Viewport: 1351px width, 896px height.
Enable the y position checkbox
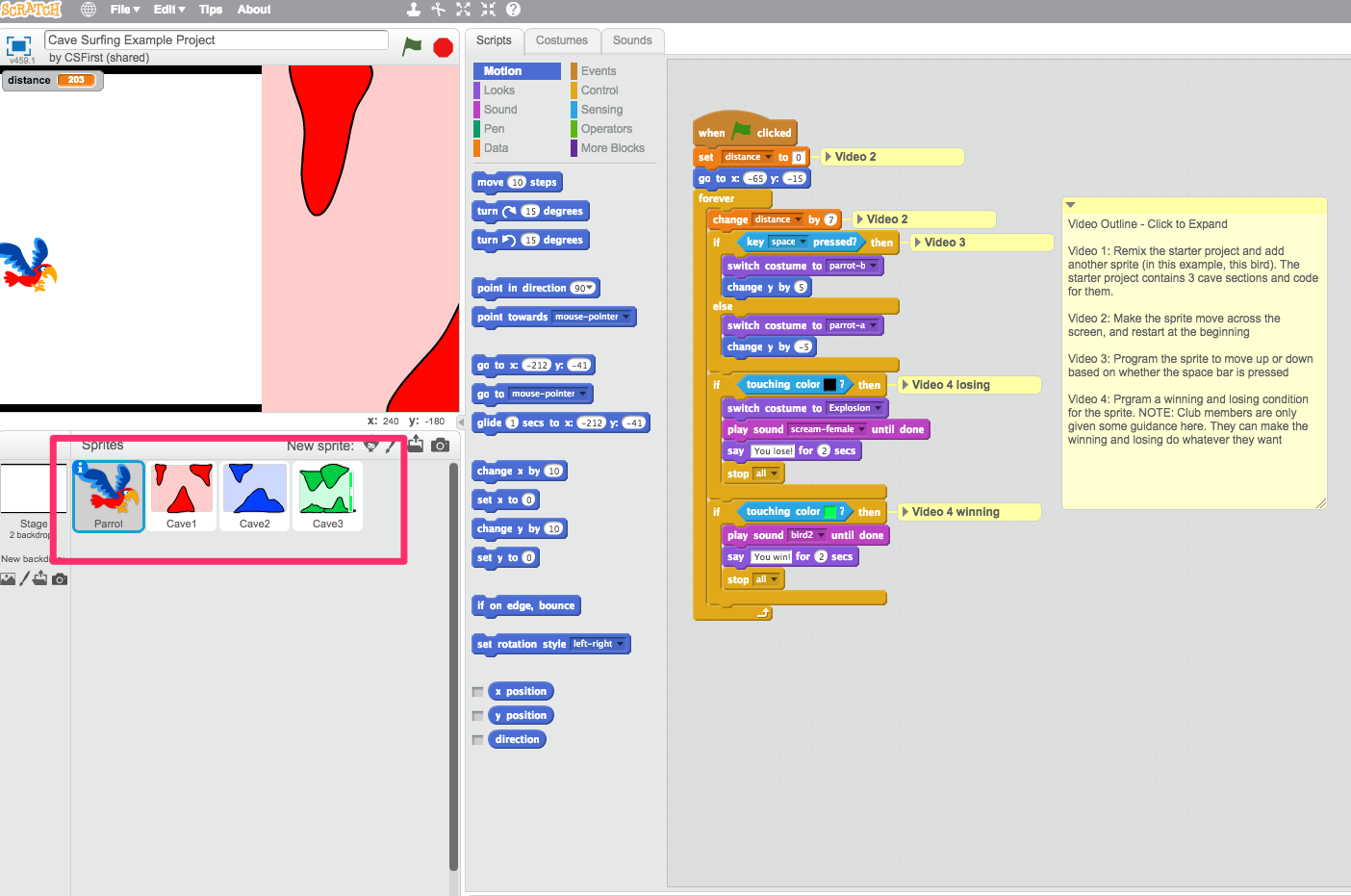(477, 716)
